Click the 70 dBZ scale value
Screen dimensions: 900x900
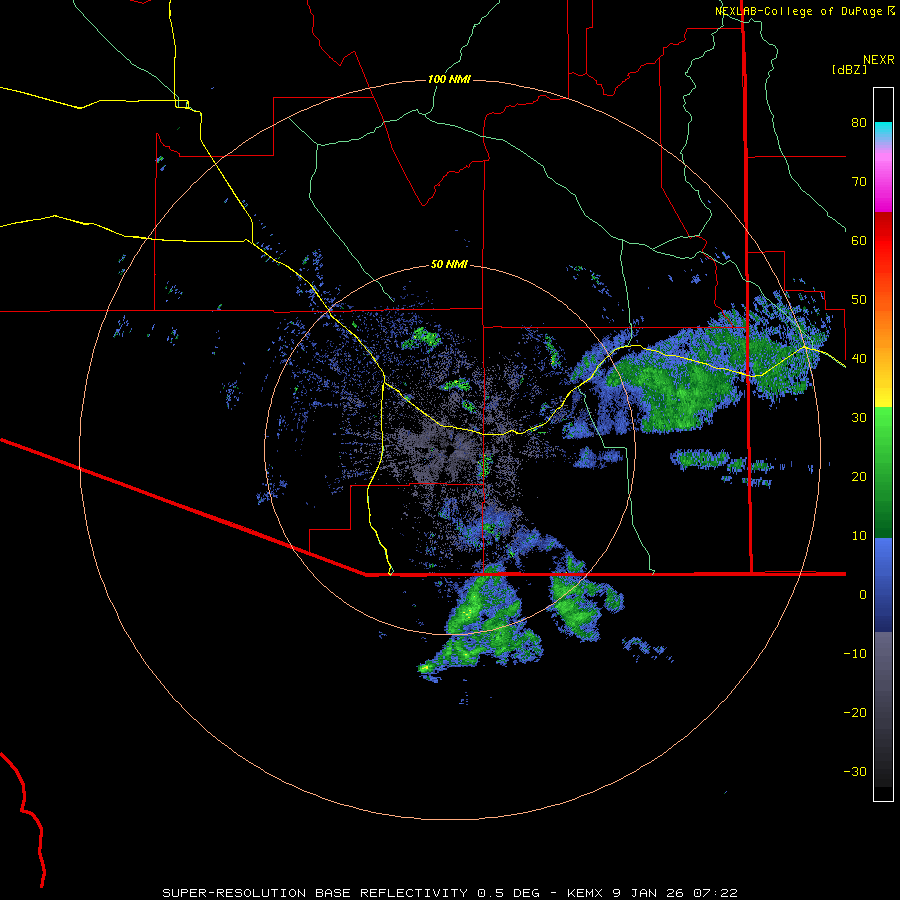[859, 181]
